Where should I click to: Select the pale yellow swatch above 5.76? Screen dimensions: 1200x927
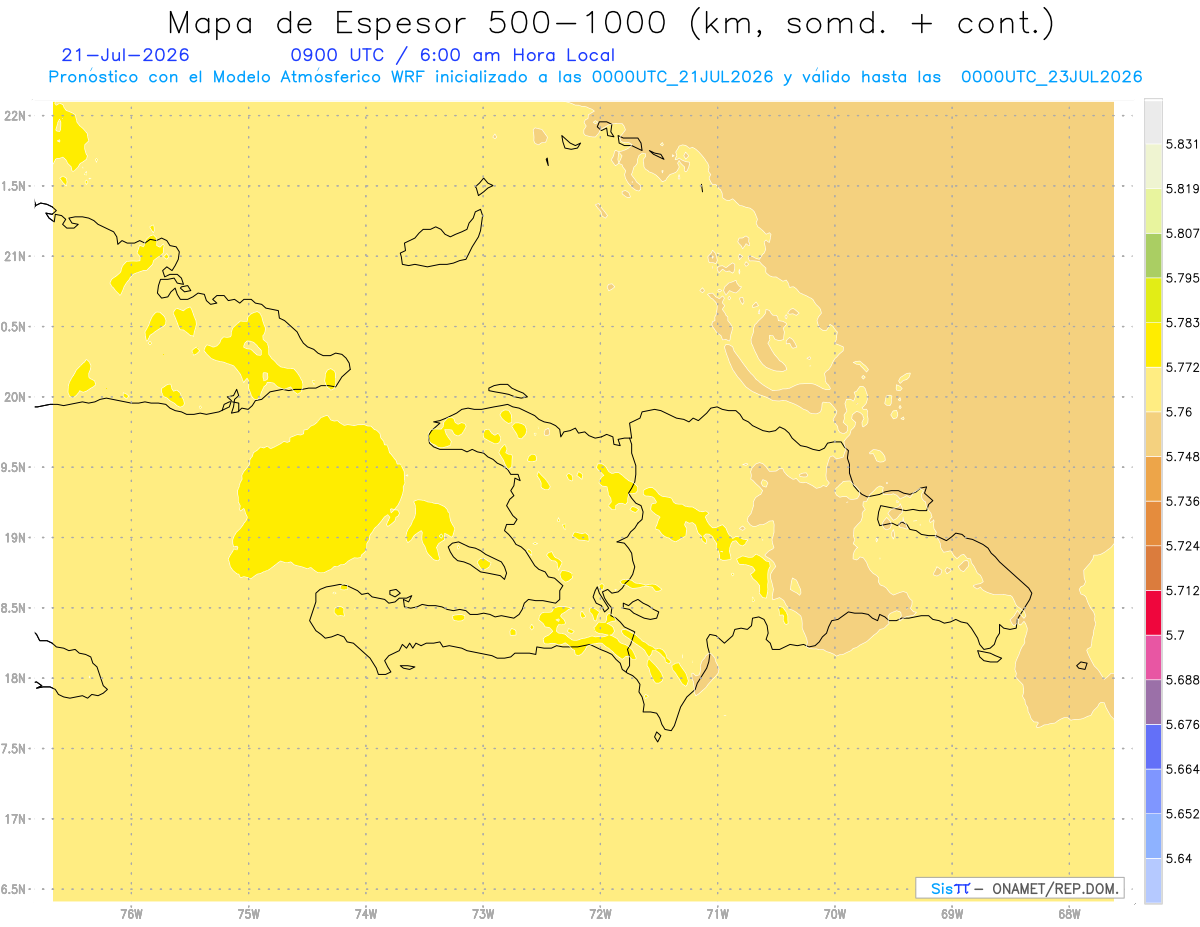[1153, 389]
